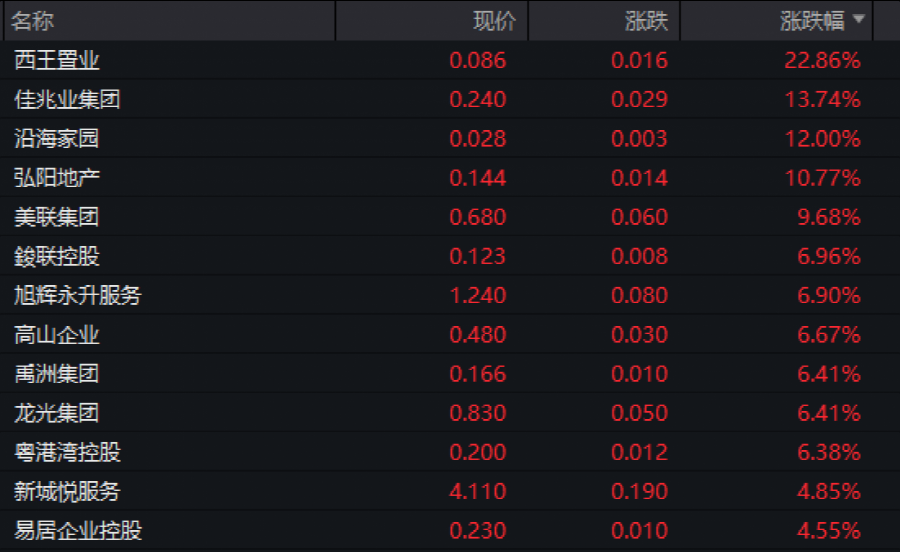Select the 沿海家园 stock row
This screenshot has height=552, width=900.
450,138
